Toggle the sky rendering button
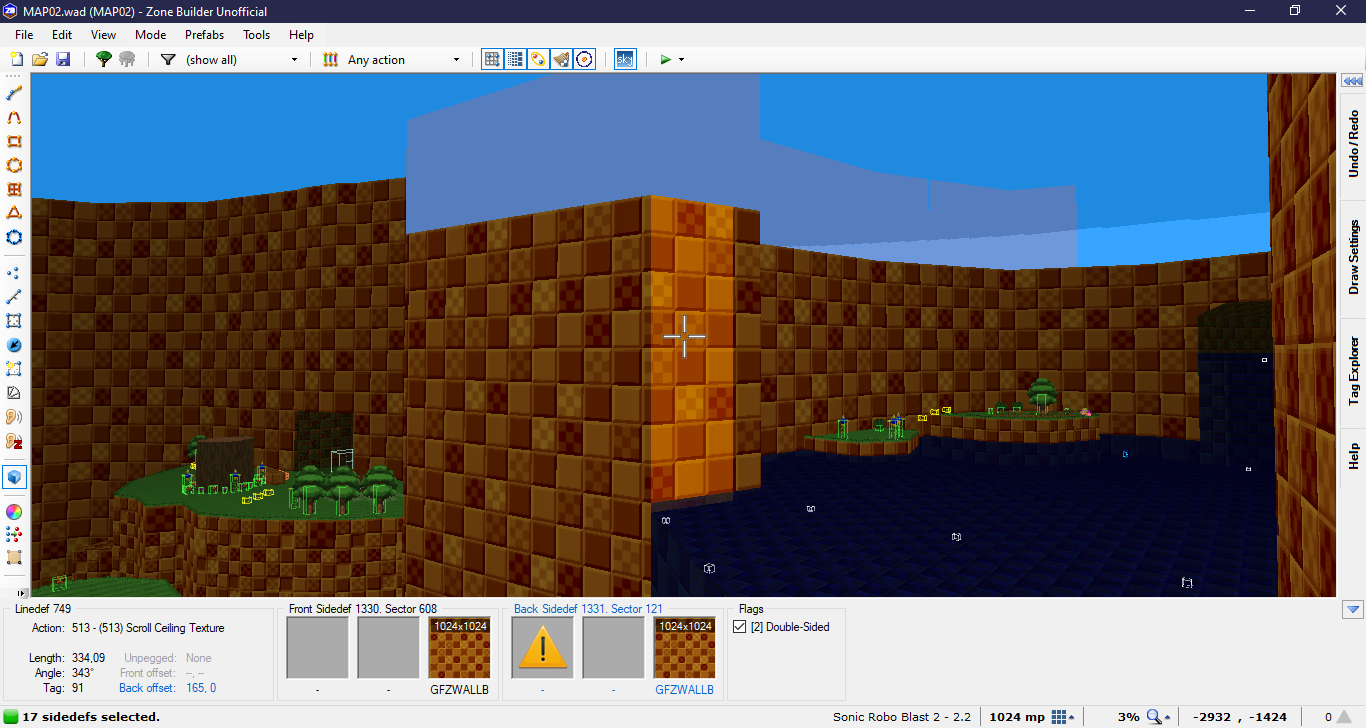 (x=625, y=60)
